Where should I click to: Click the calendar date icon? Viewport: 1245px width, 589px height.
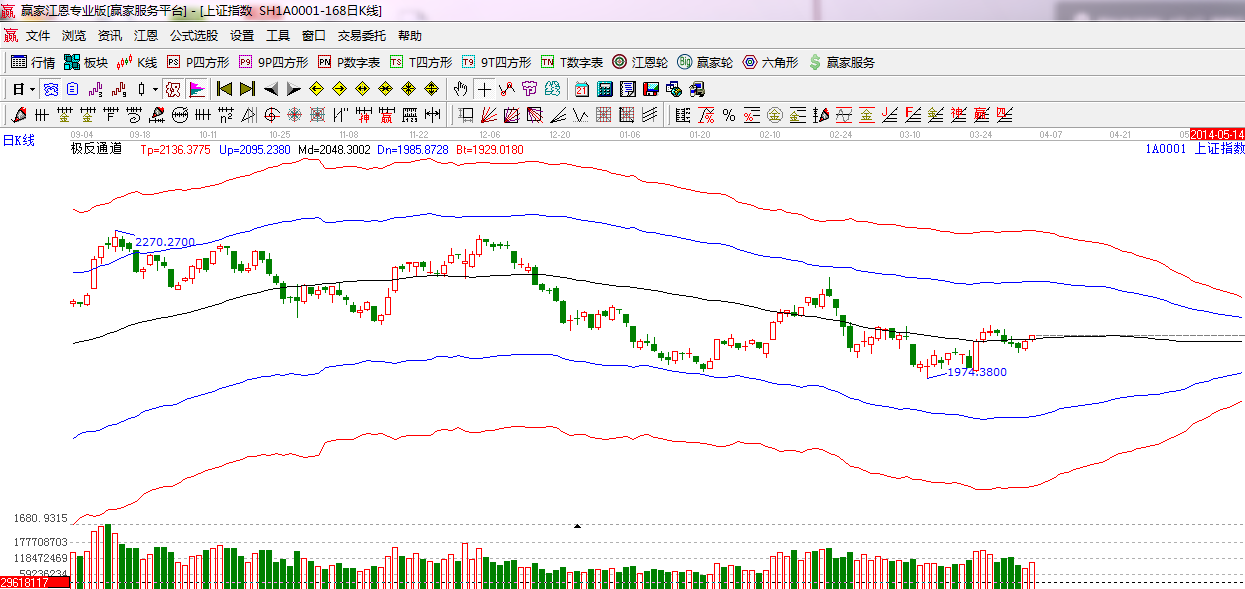(581, 89)
